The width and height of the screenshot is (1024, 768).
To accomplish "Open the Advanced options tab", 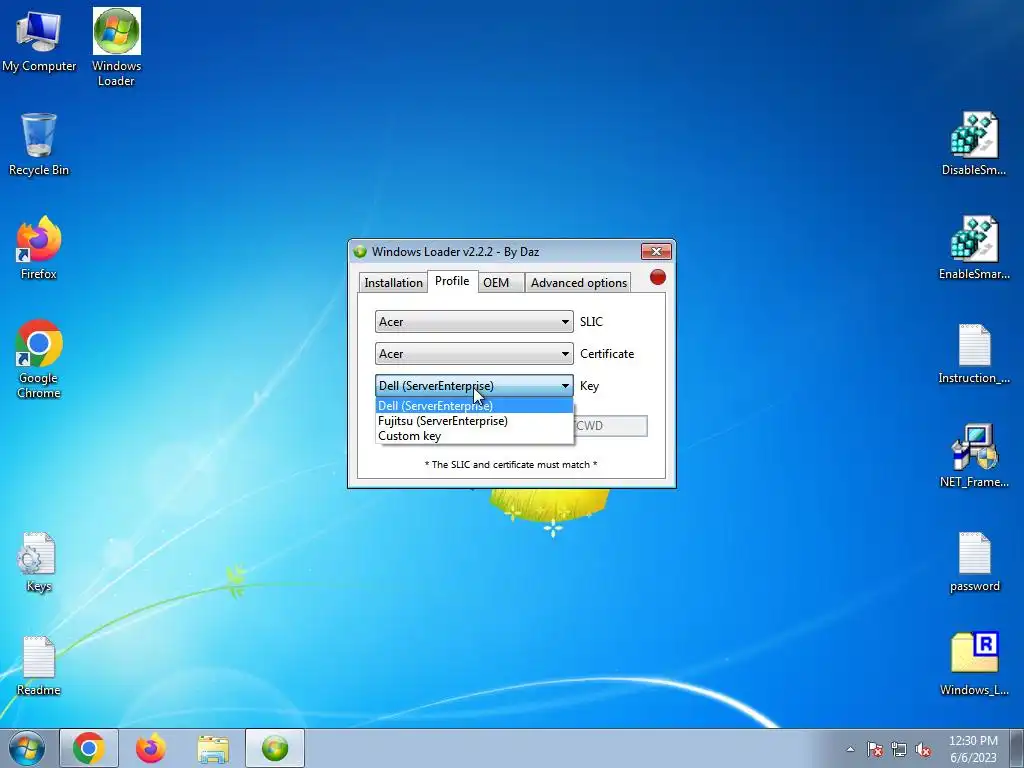I will 579,282.
